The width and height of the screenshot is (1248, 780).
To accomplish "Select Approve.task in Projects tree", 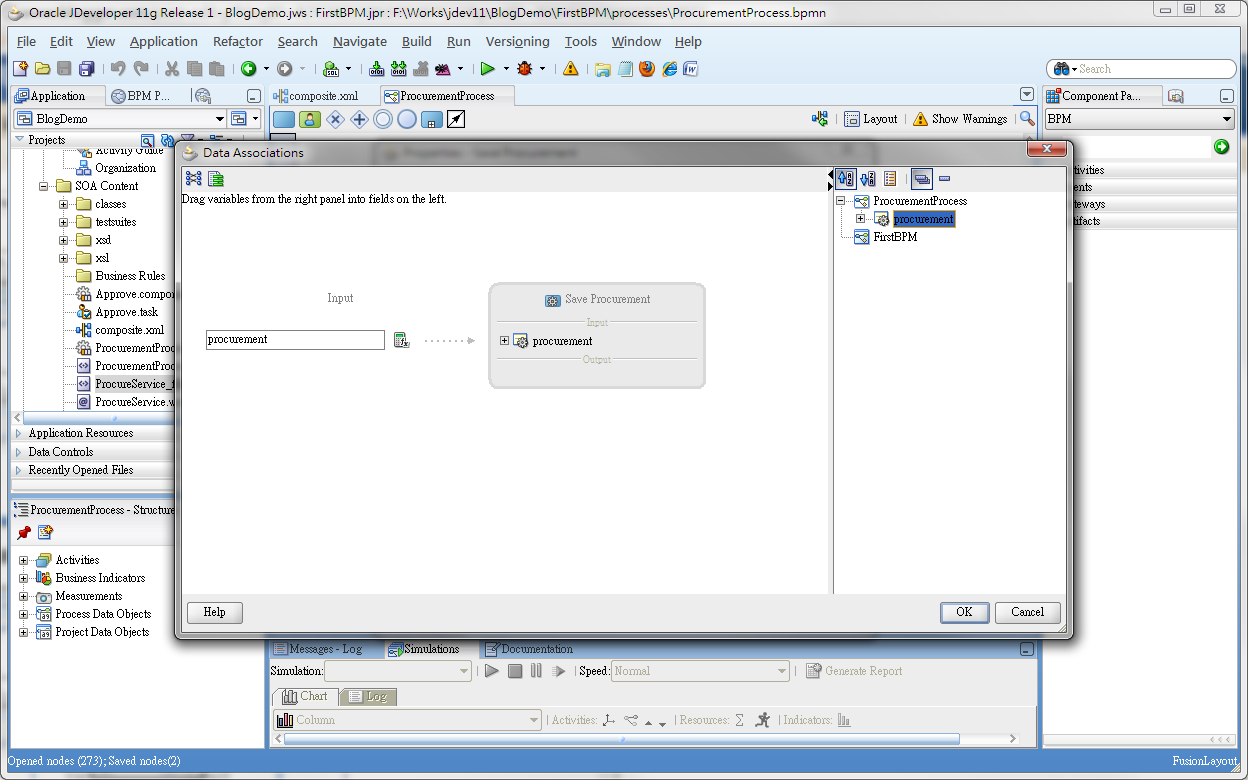I will coord(126,312).
